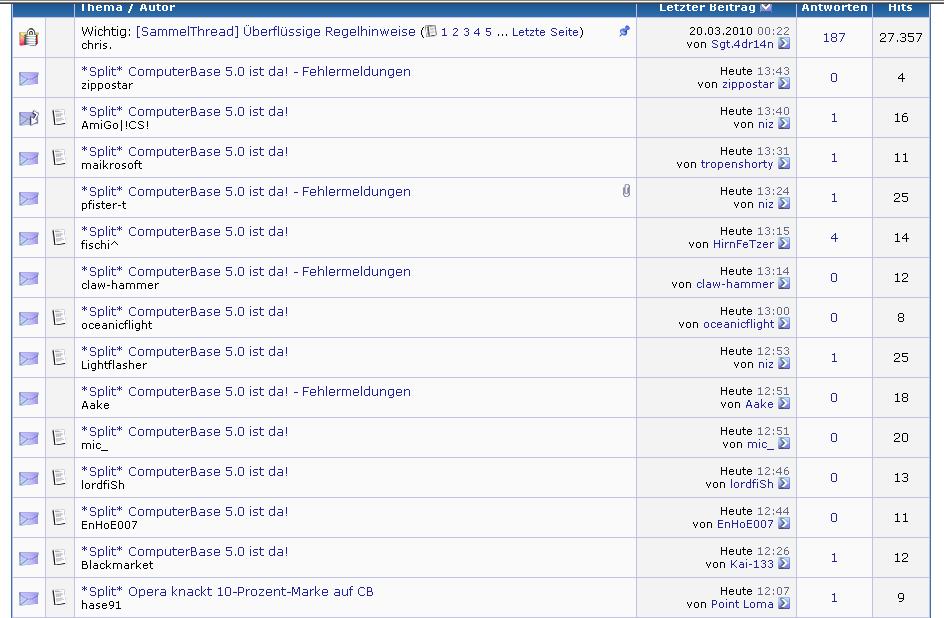Sort by Antworten column header
The image size is (944, 618).
(834, 7)
